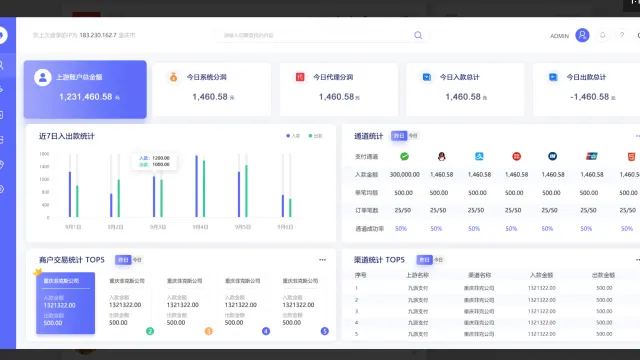Click the blue icon of 今日入款总计
The width and height of the screenshot is (640, 360).
pos(427,77)
